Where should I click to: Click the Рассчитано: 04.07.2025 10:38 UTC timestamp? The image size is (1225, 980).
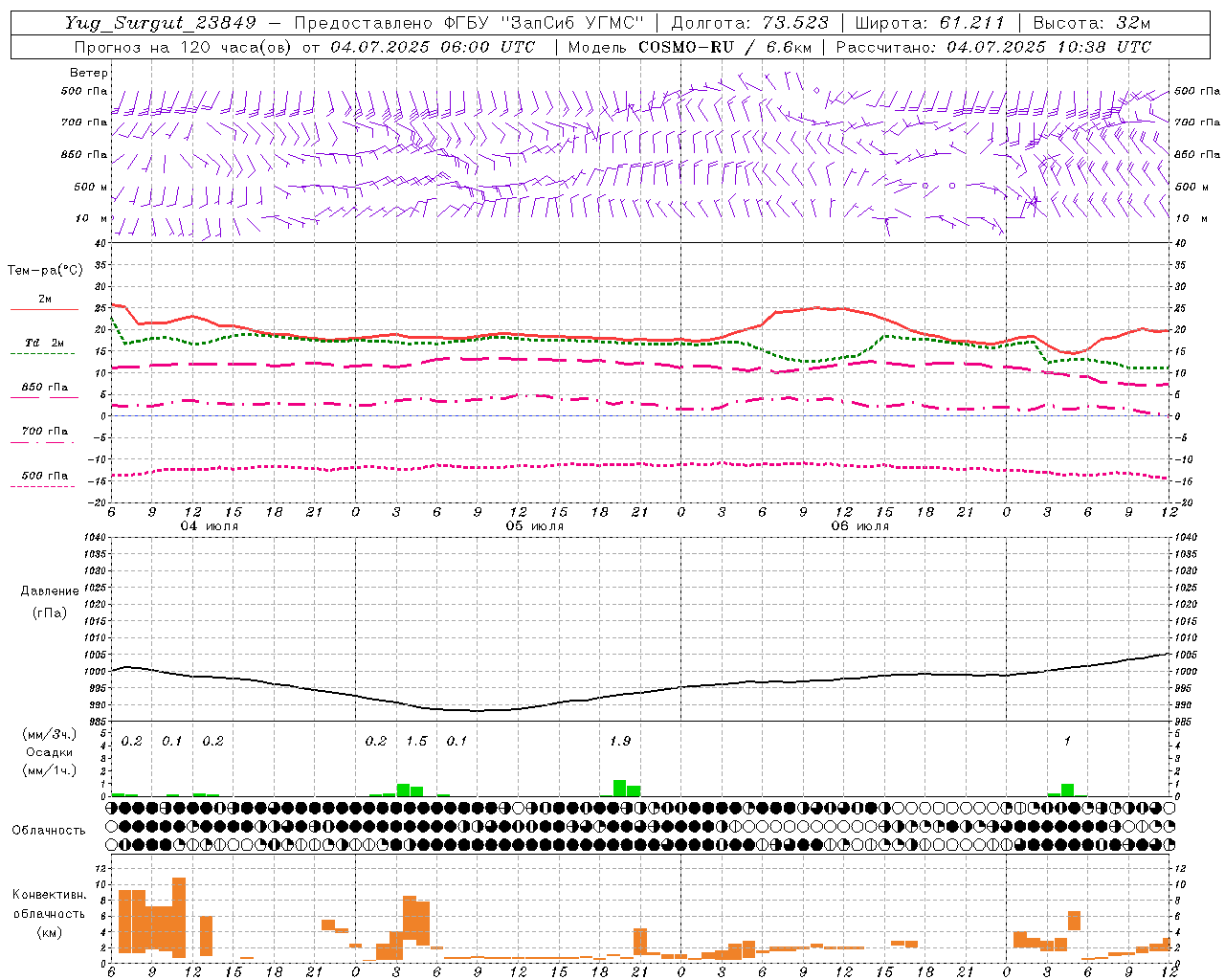[993, 47]
